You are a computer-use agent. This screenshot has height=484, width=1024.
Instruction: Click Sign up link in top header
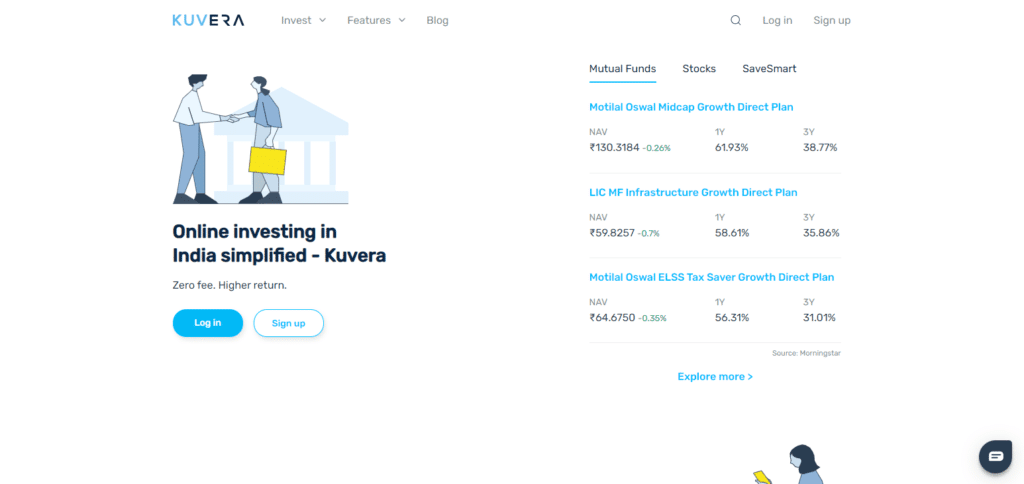[832, 20]
